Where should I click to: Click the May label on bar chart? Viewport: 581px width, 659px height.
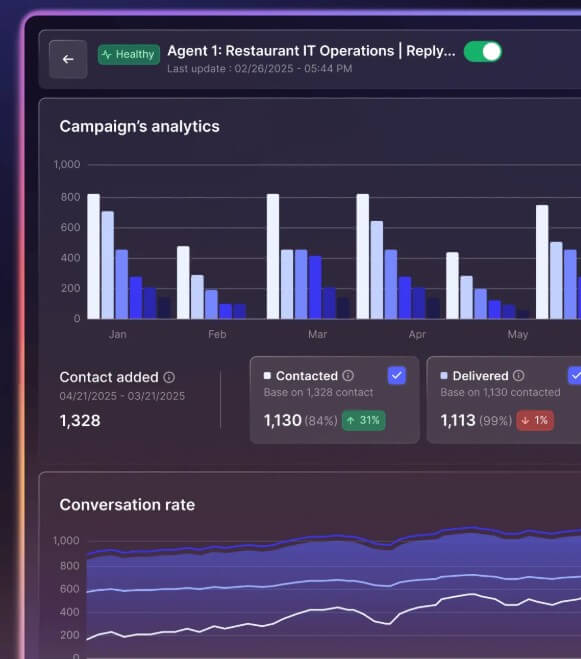click(518, 335)
